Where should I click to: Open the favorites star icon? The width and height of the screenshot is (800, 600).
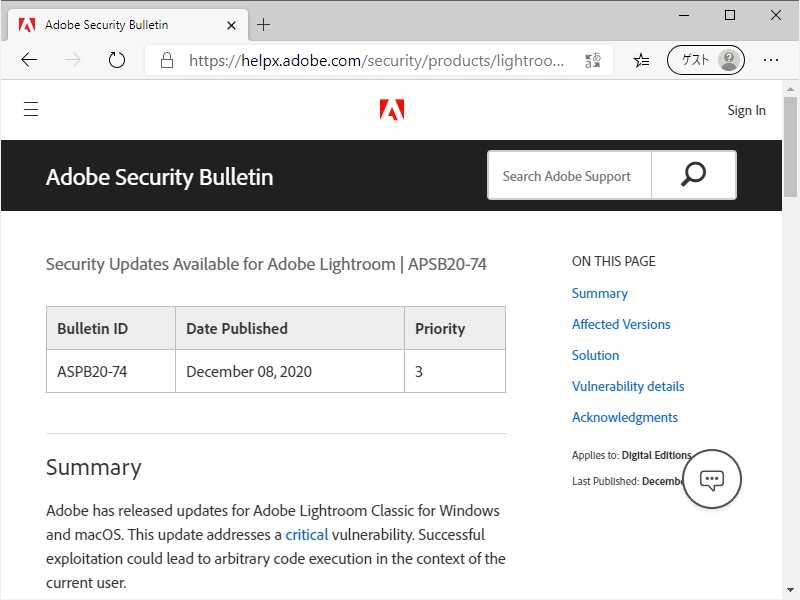tap(641, 60)
